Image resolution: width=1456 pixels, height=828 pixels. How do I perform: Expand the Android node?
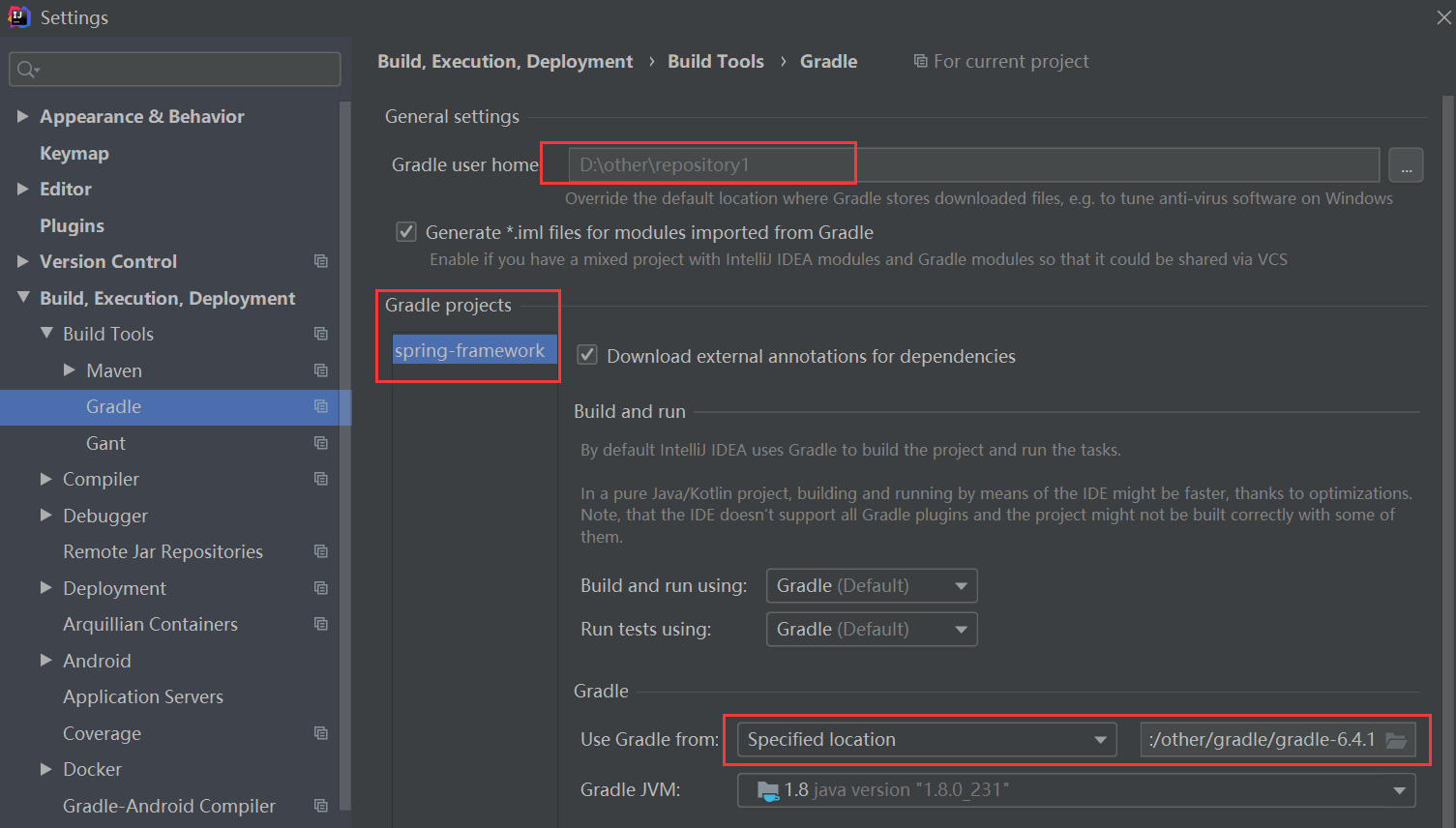[x=46, y=661]
